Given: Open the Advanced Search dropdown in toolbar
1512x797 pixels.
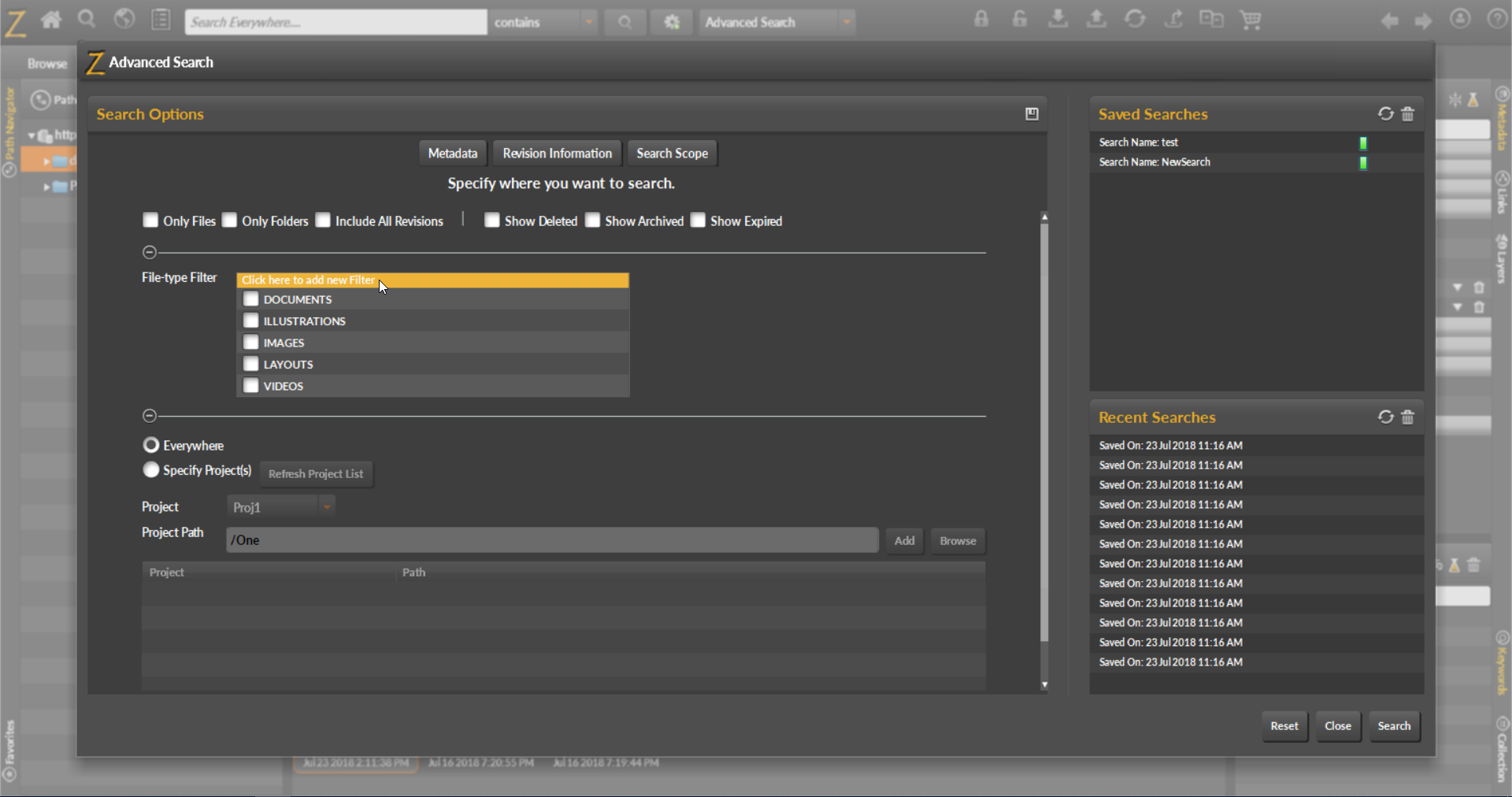Looking at the screenshot, I should pyautogui.click(x=777, y=22).
